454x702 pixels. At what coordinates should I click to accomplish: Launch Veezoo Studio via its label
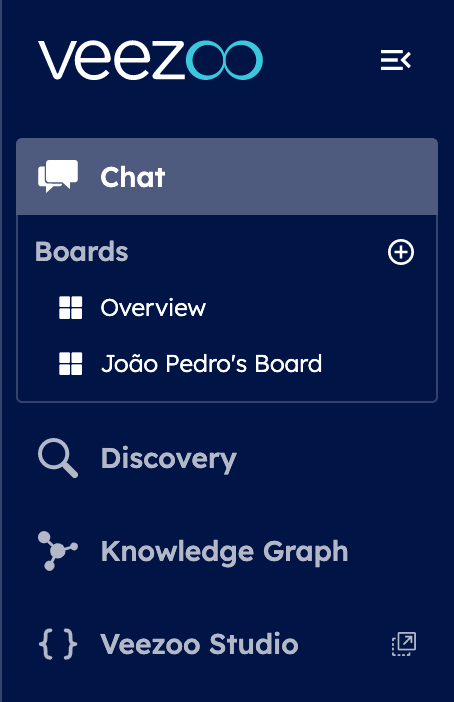[x=199, y=644]
